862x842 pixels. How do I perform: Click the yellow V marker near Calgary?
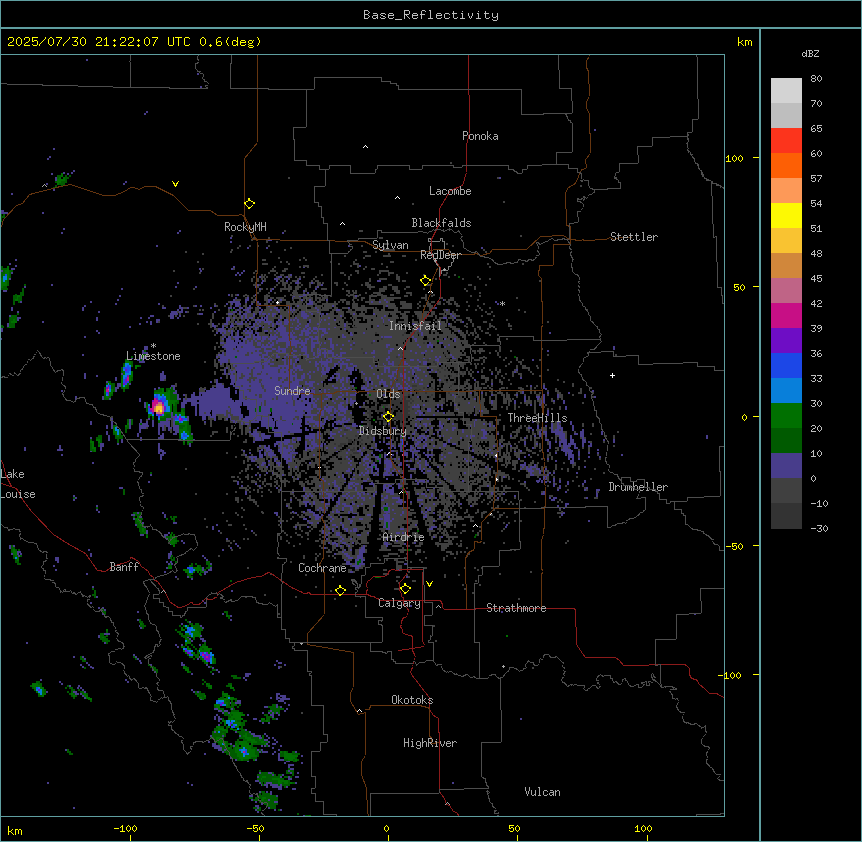(429, 584)
